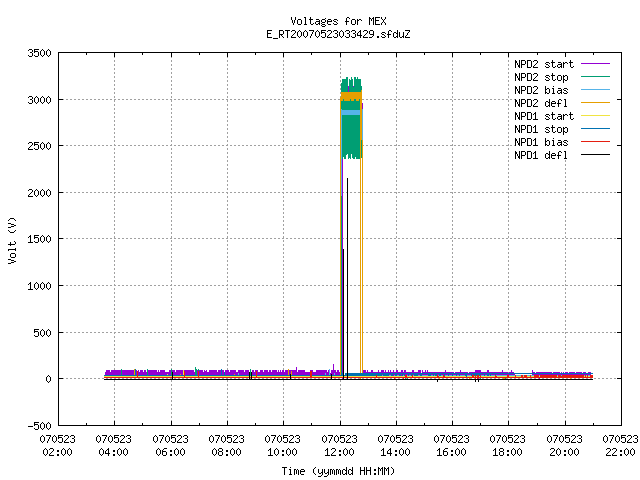This screenshot has width=640, height=480.
Task: Click the chart title 'Voltages for MEX'
Action: point(338,21)
